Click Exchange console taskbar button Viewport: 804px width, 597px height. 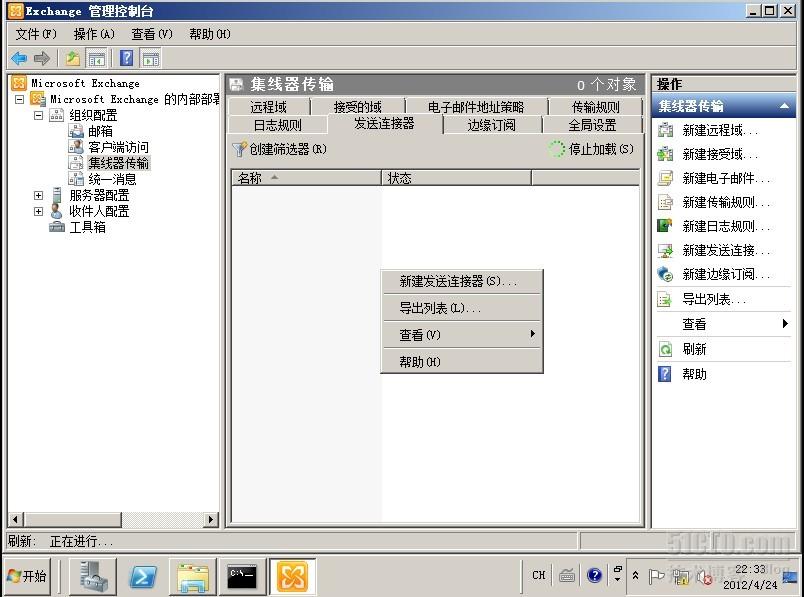tap(292, 576)
